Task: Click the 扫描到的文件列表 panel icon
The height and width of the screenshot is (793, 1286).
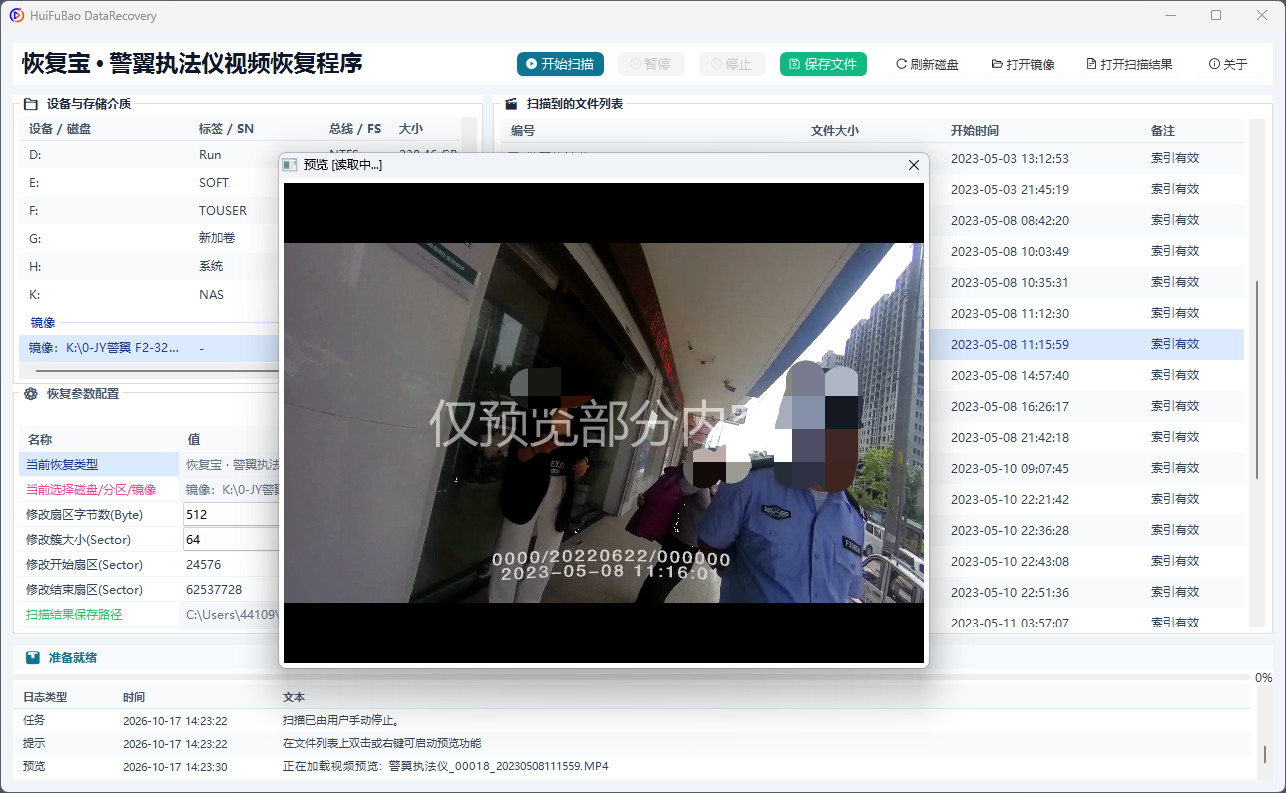Action: pos(511,104)
